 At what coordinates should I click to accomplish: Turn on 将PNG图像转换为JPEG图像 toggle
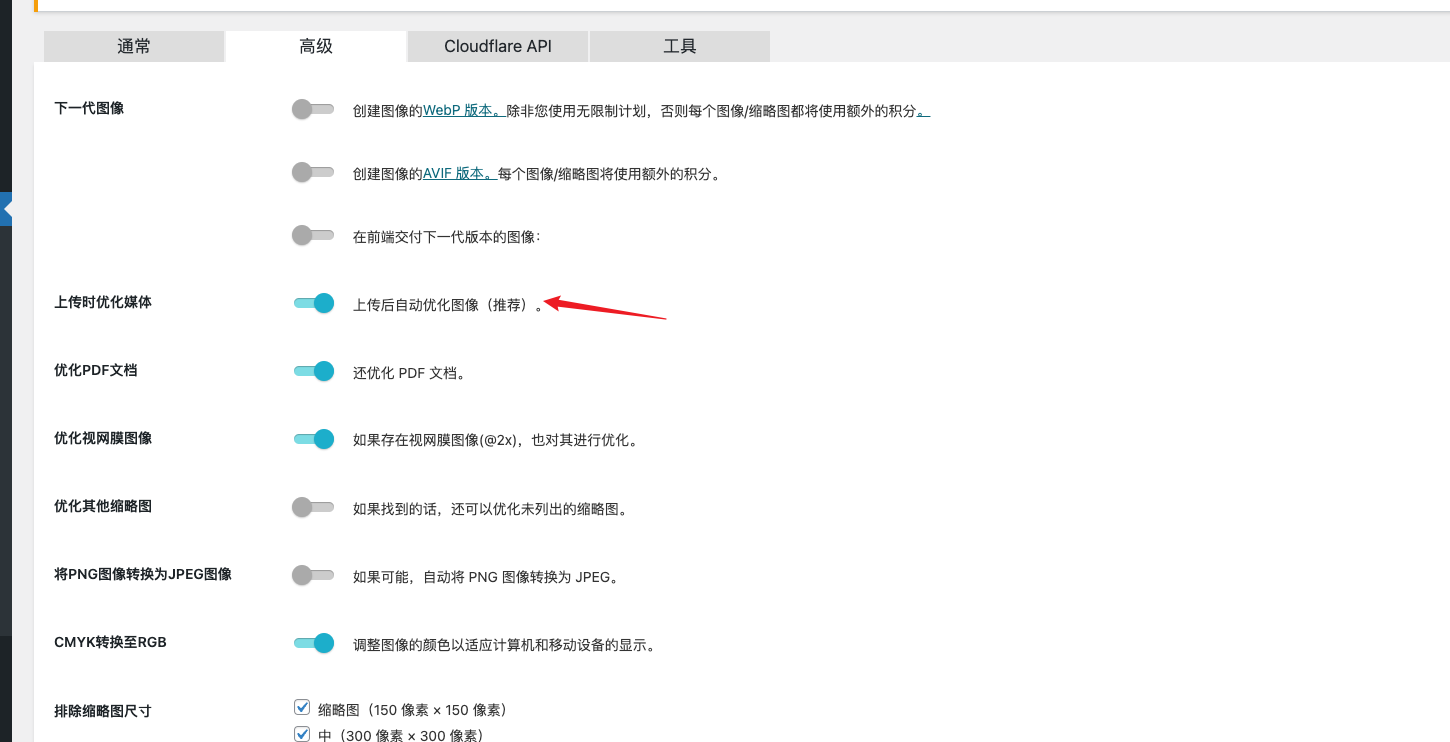313,575
